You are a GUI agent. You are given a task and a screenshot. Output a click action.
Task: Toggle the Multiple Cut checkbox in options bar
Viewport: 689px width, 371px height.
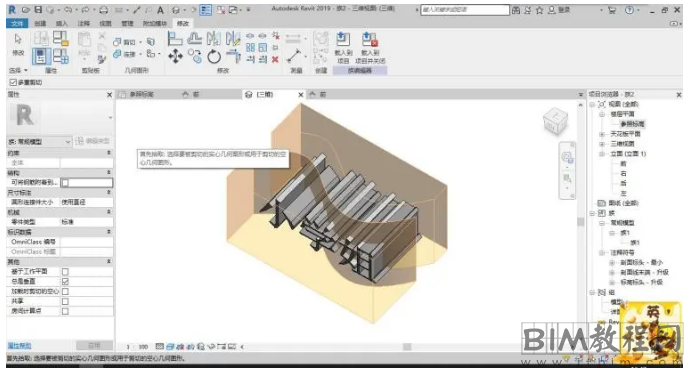[13, 82]
